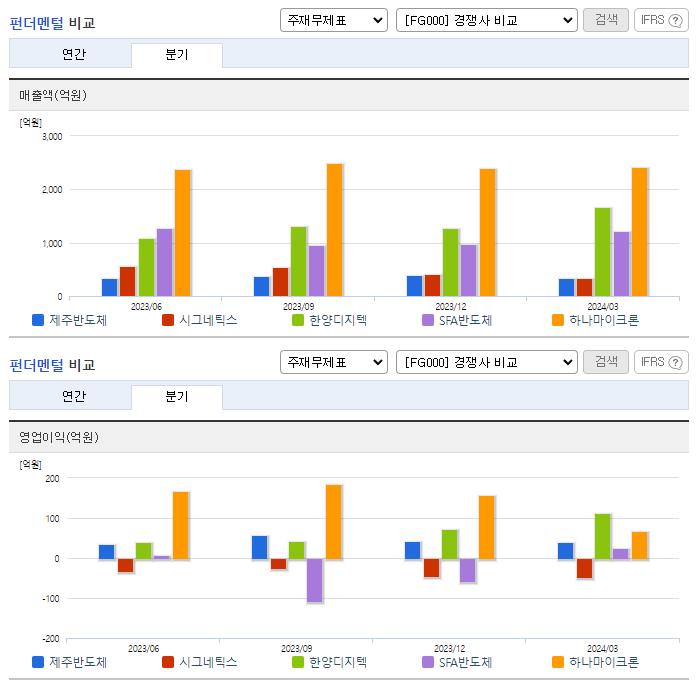Click the 한양디지텍 label in the operating profit legend
696x684 pixels.
pos(338,662)
